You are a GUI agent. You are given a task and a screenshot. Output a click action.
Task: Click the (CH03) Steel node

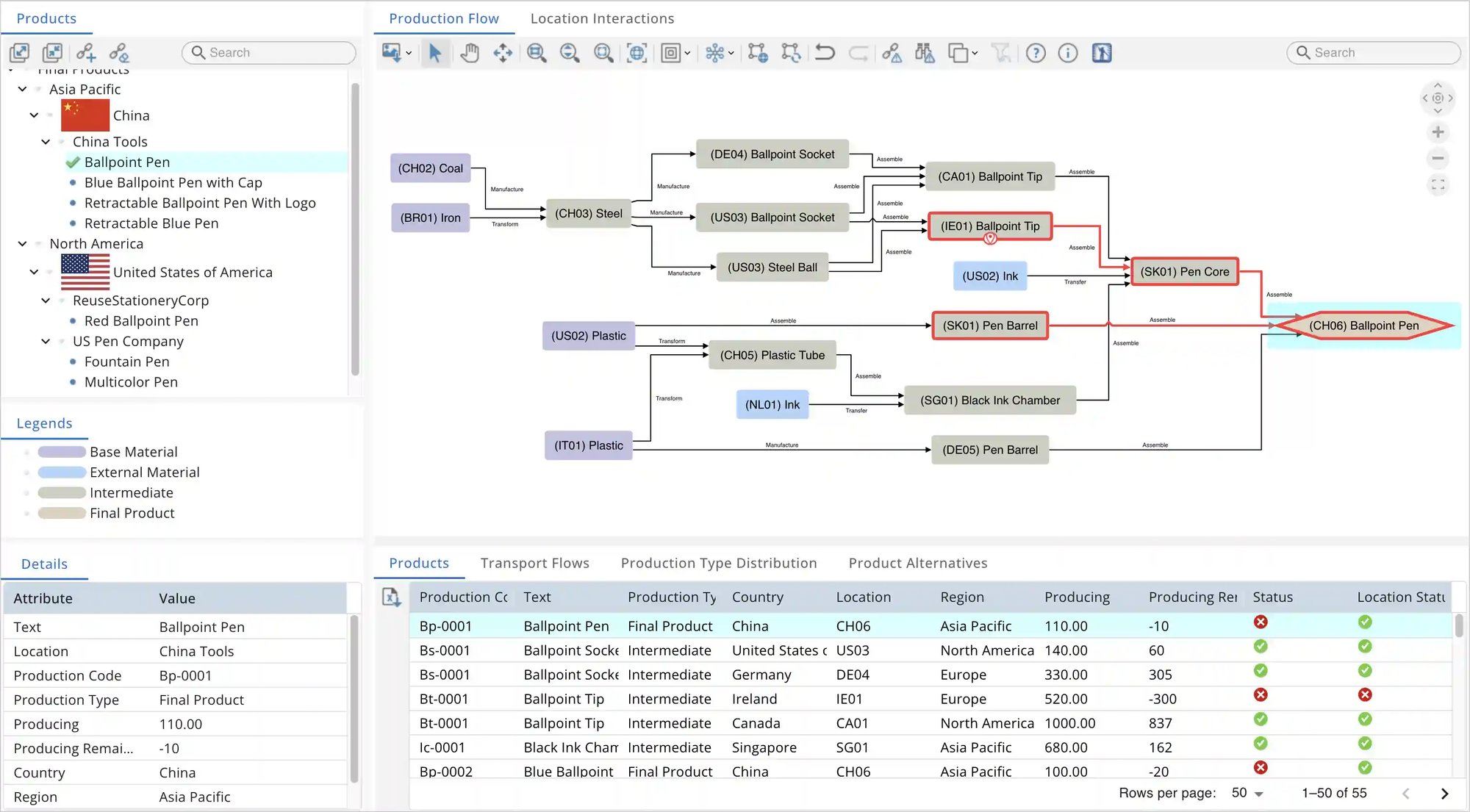click(589, 214)
